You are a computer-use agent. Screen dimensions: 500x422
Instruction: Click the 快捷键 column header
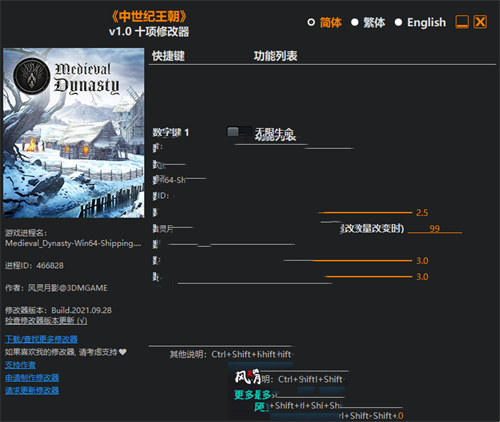(168, 56)
